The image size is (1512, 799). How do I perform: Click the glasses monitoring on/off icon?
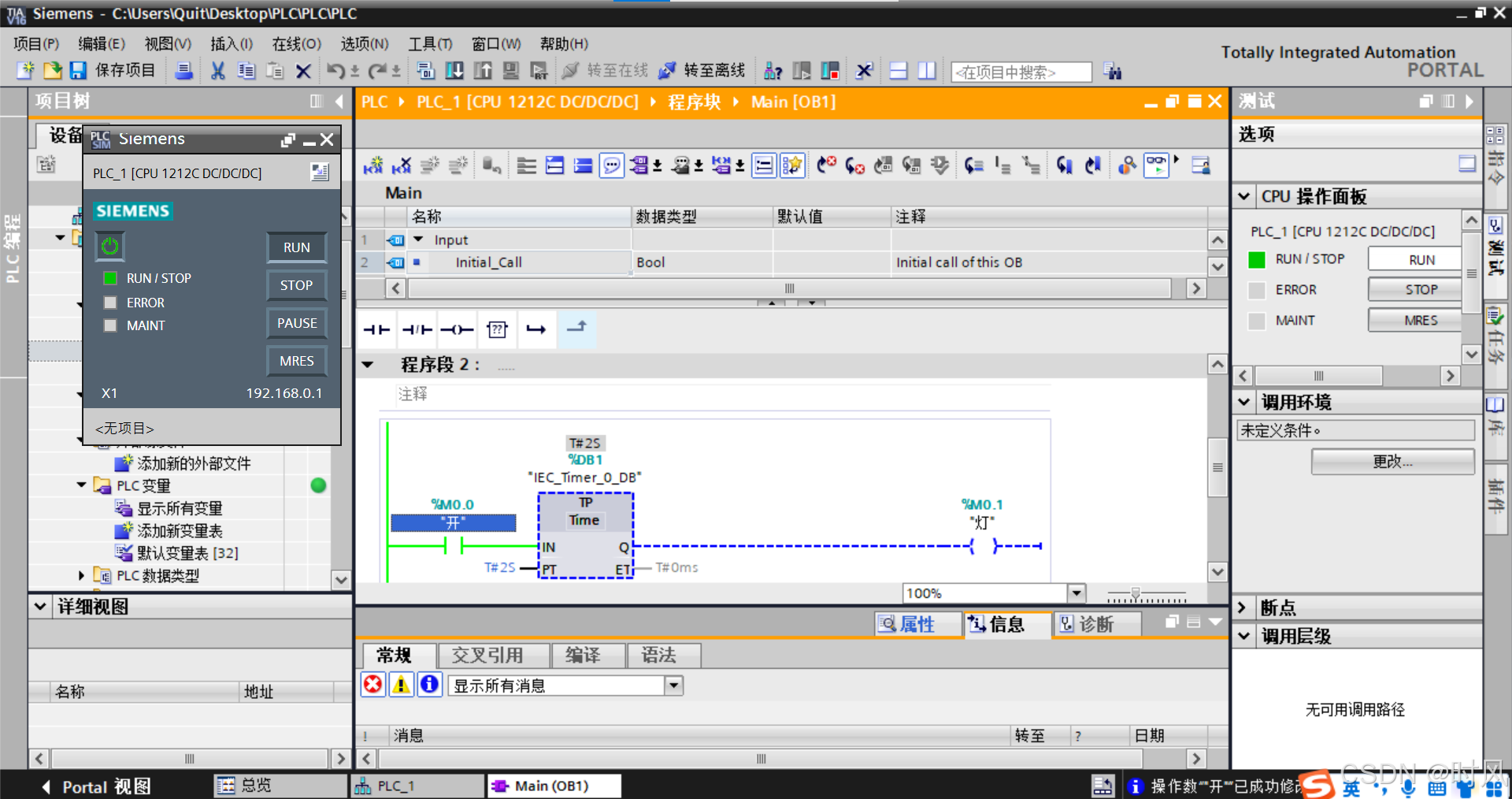tap(1155, 165)
